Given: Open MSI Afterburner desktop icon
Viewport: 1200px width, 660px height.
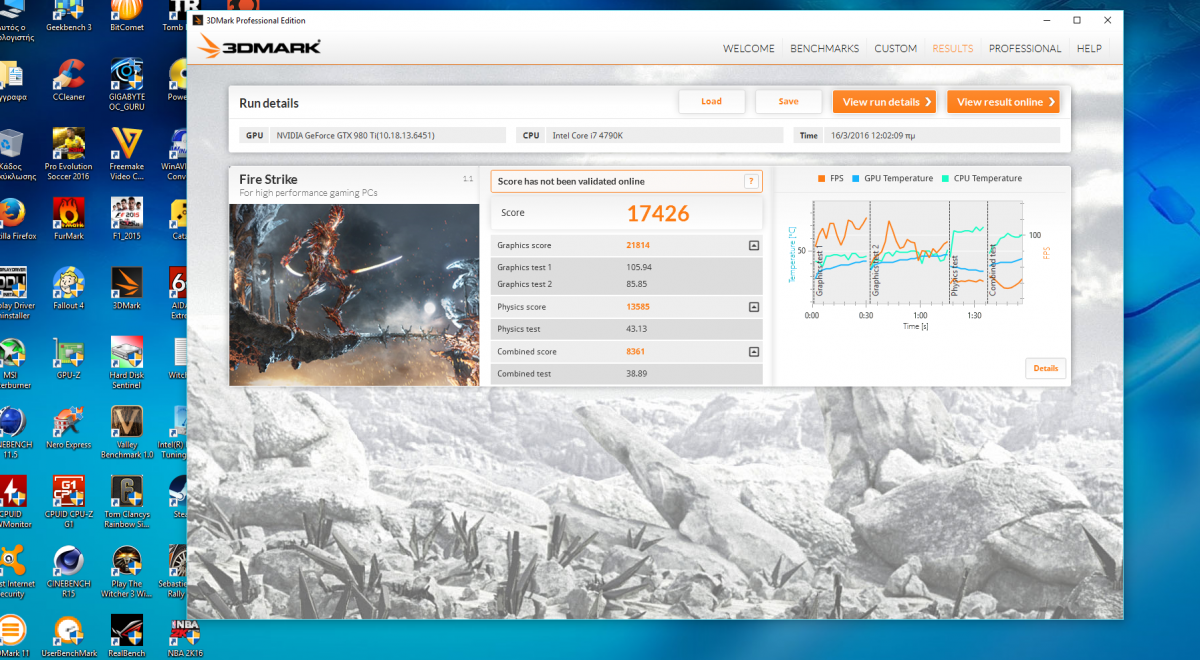Looking at the screenshot, I should (12, 362).
